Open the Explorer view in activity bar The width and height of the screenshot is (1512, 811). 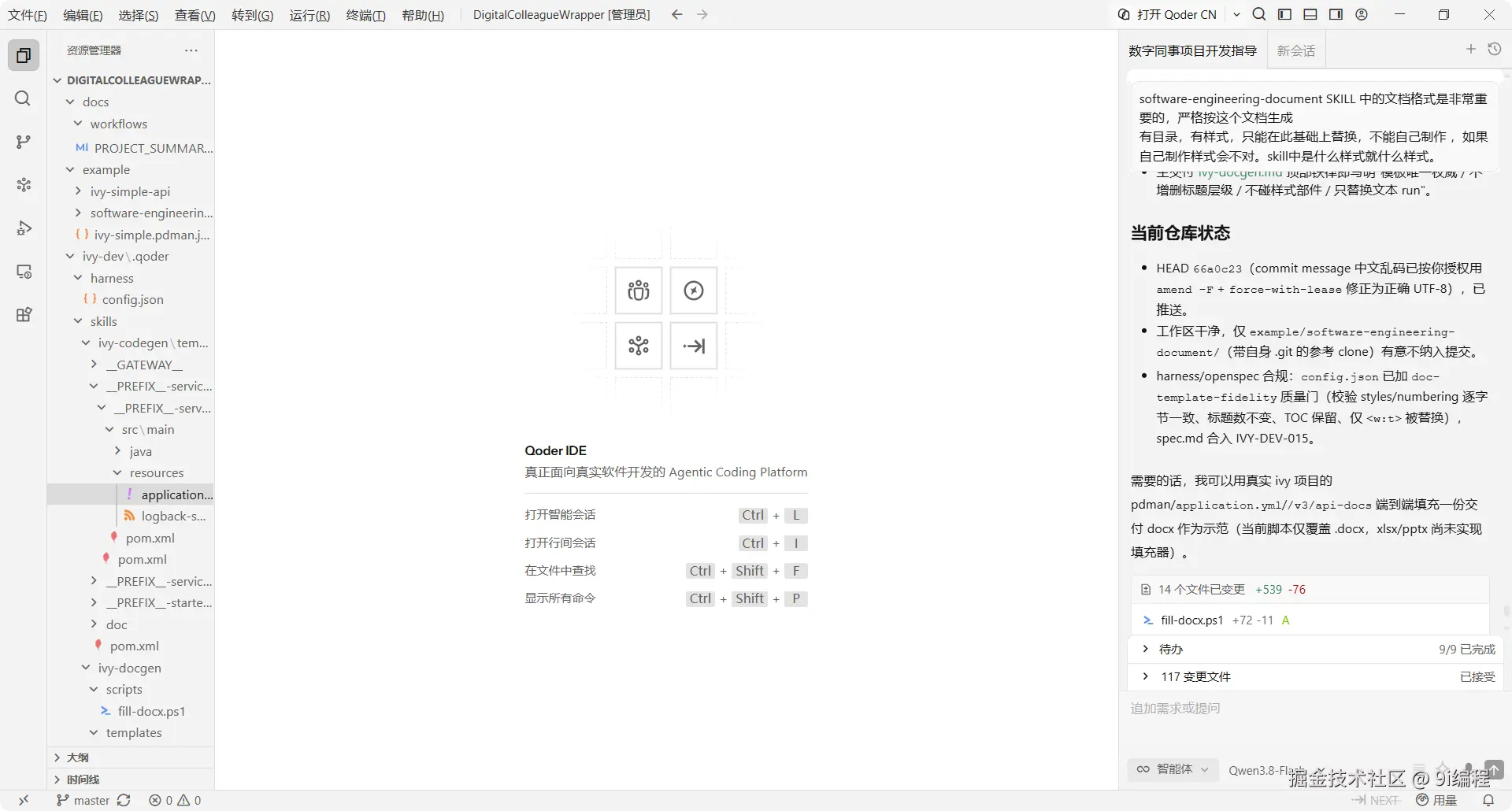24,55
